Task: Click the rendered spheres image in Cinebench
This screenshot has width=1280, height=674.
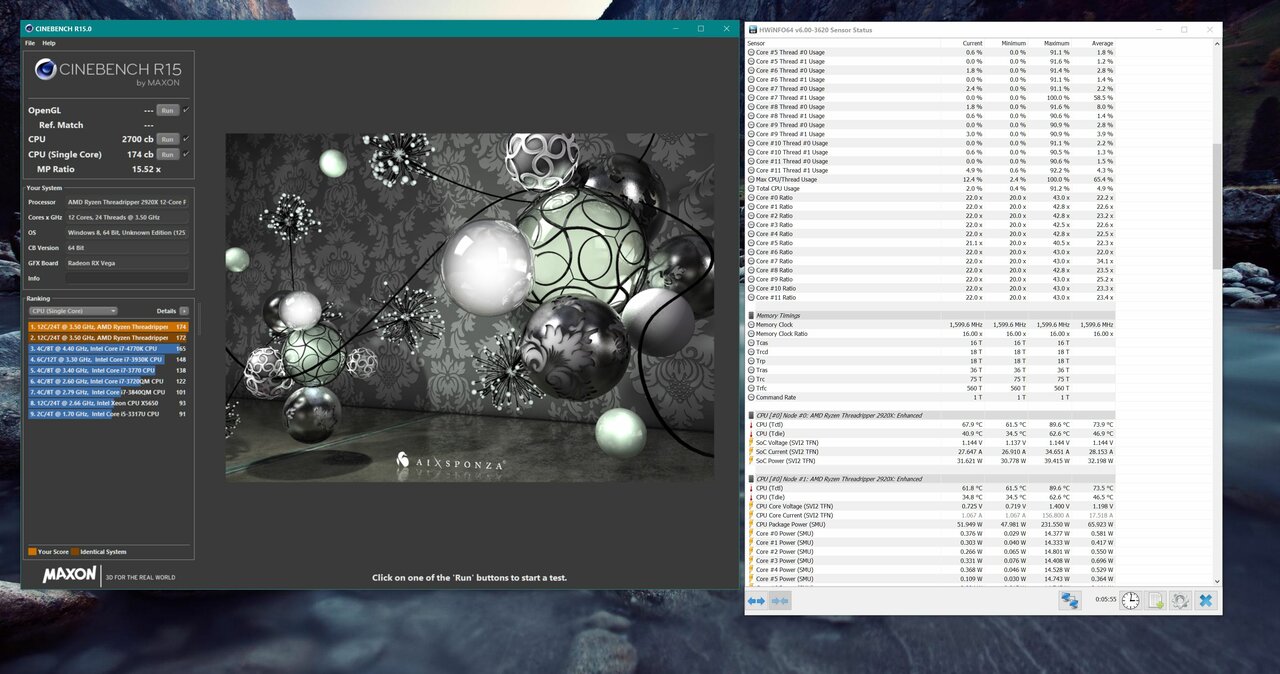Action: (x=469, y=307)
